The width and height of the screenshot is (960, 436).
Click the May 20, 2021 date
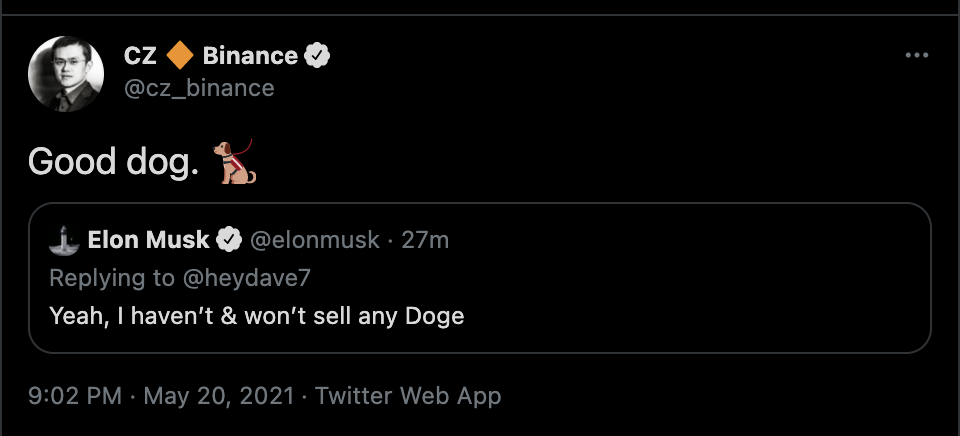[219, 396]
